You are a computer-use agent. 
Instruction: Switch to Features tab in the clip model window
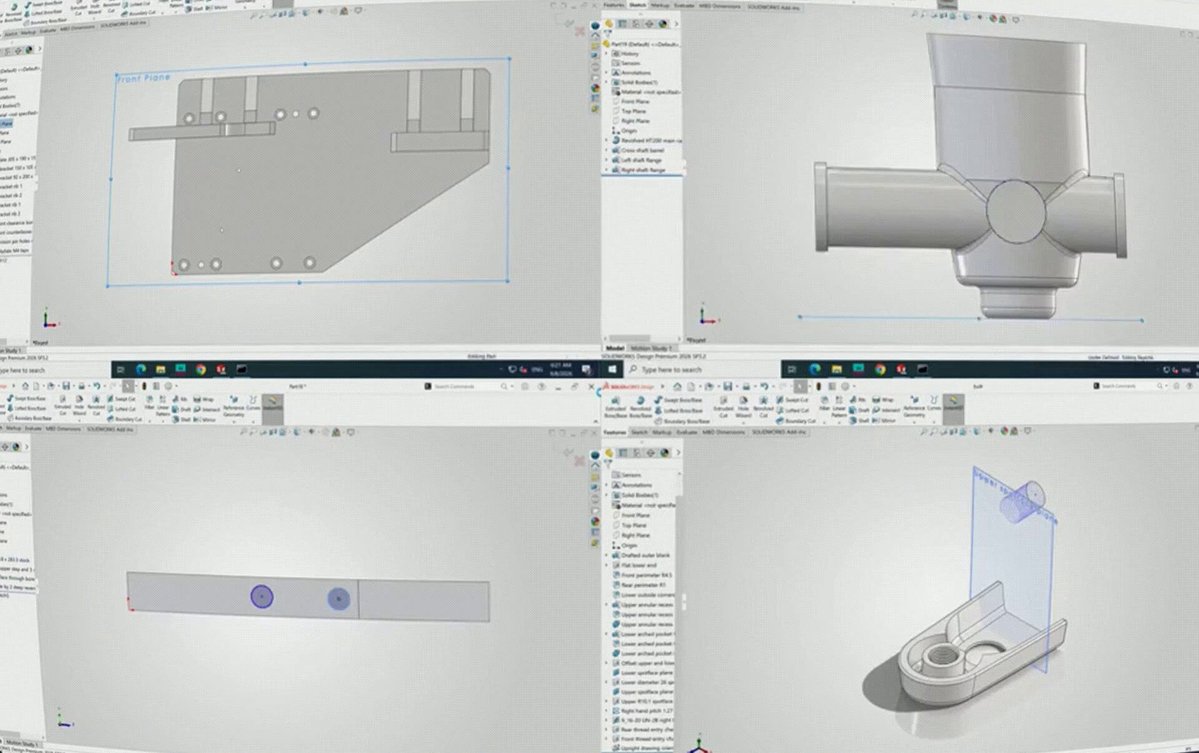coord(615,432)
